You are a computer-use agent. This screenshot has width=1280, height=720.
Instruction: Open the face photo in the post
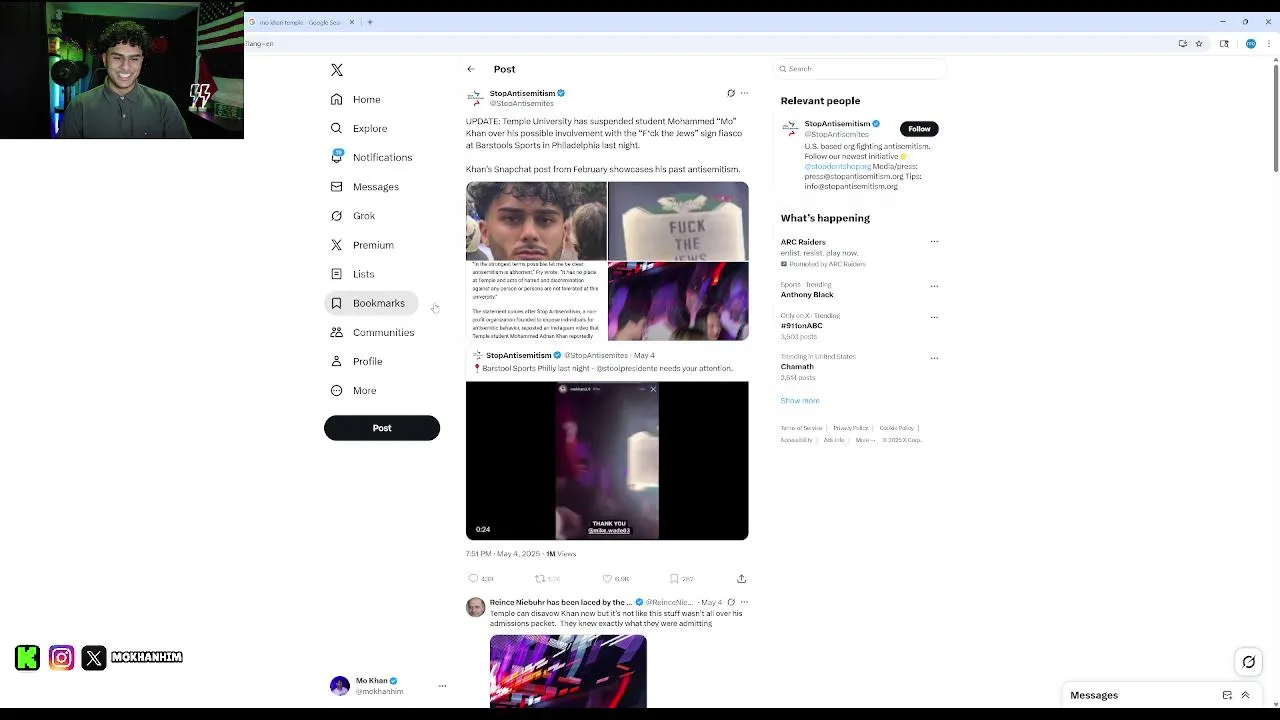point(536,221)
